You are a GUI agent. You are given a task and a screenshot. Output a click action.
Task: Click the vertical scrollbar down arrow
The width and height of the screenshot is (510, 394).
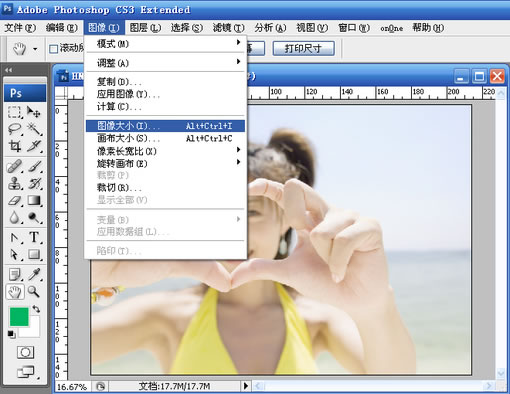click(x=501, y=373)
